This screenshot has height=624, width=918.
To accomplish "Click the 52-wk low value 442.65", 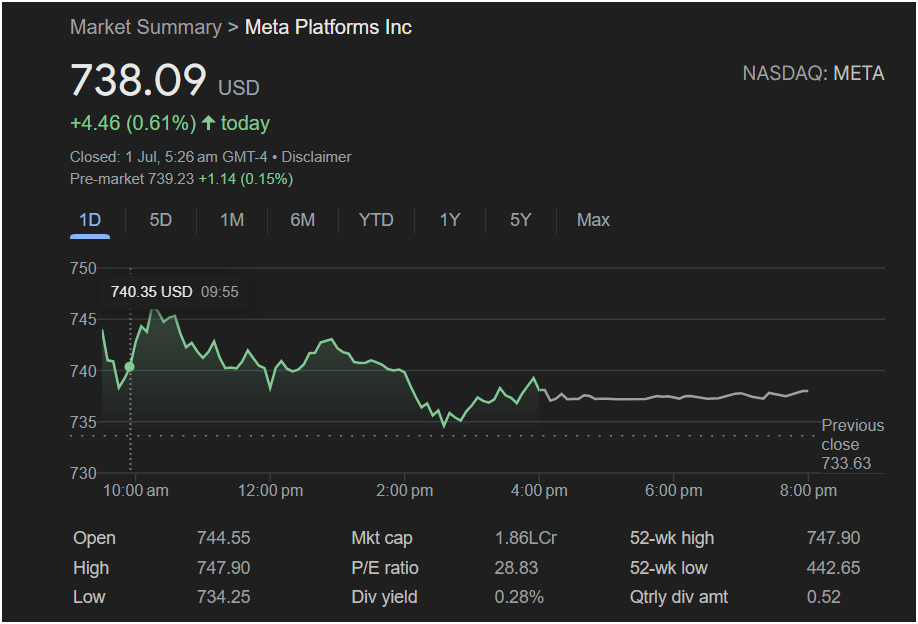I will coord(833,568).
